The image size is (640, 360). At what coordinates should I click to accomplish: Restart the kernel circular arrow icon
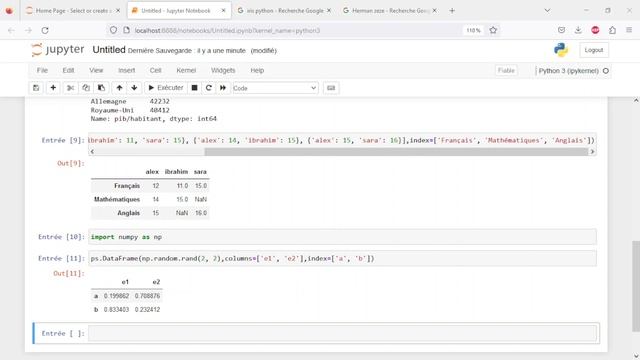[209, 88]
